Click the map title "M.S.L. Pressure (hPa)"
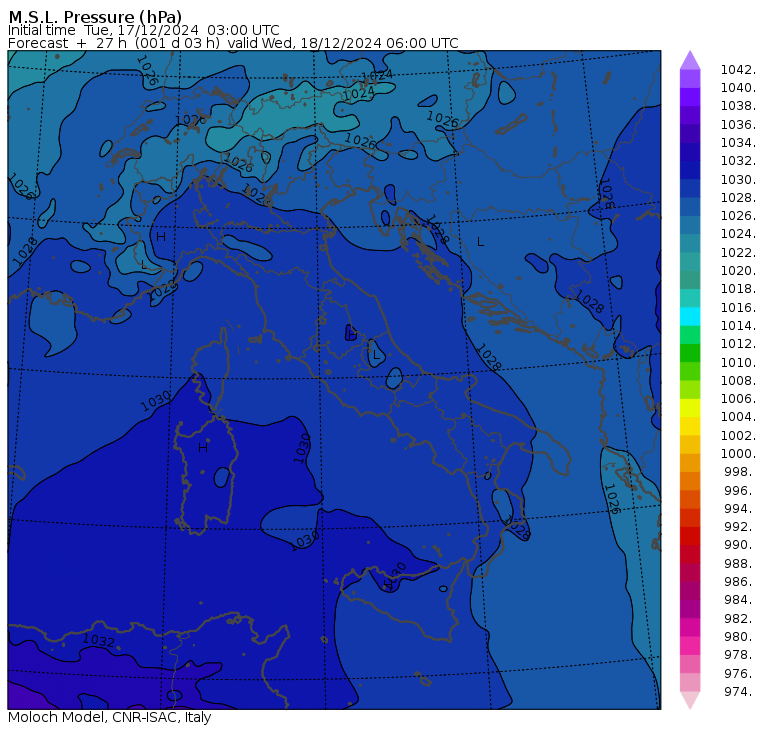This screenshot has width=760, height=731. [x=95, y=16]
